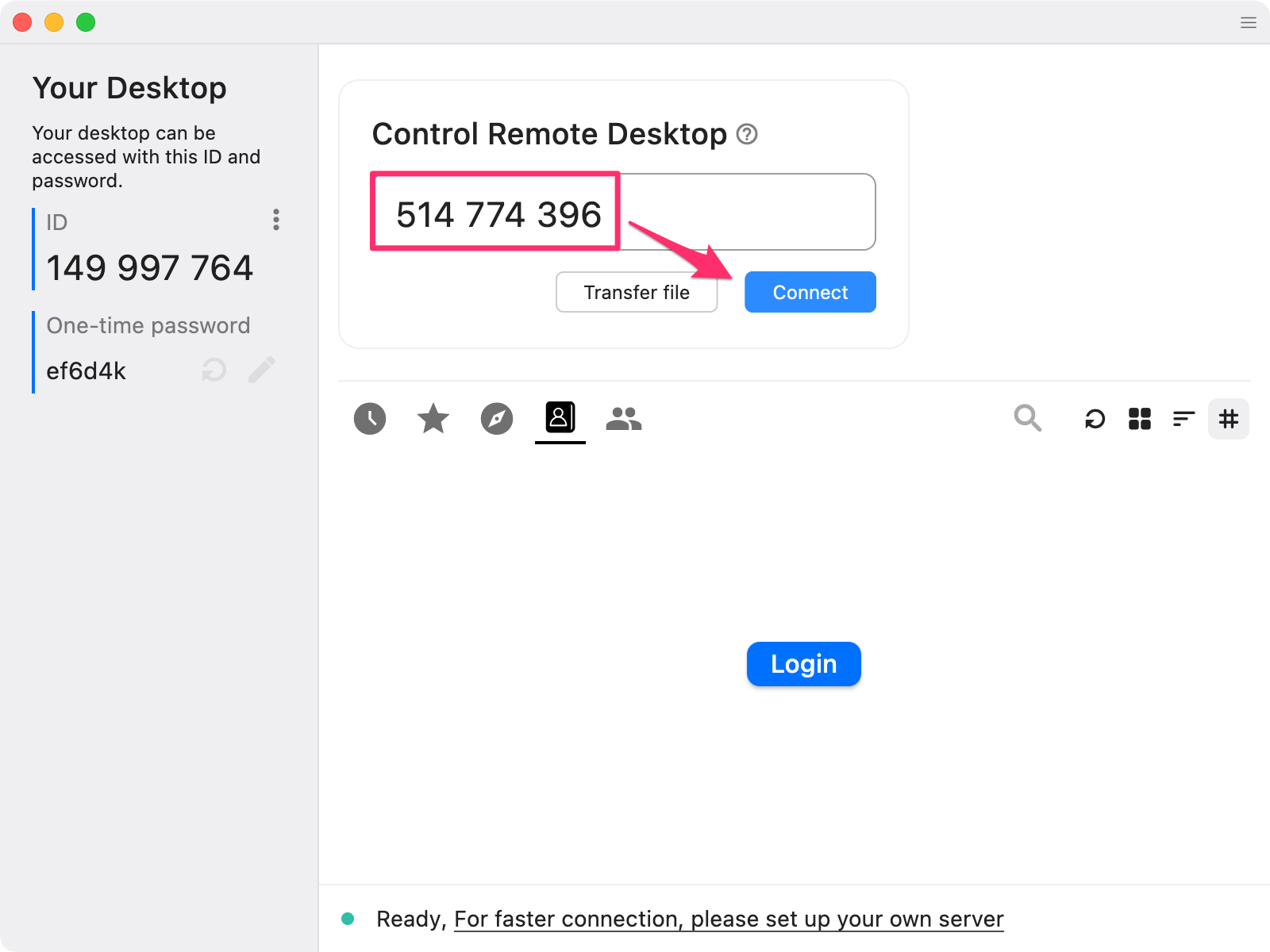Click the search magnifier icon

point(1027,417)
